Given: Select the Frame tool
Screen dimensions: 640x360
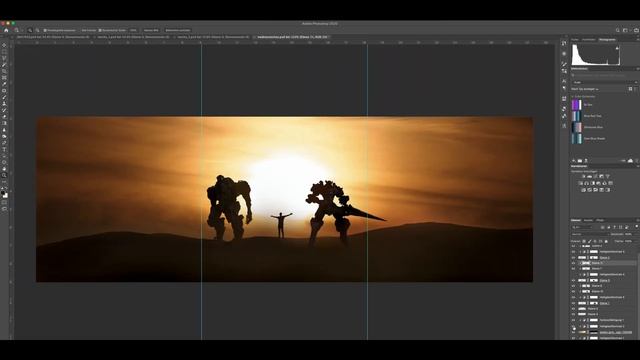Looking at the screenshot, I should click(4, 78).
